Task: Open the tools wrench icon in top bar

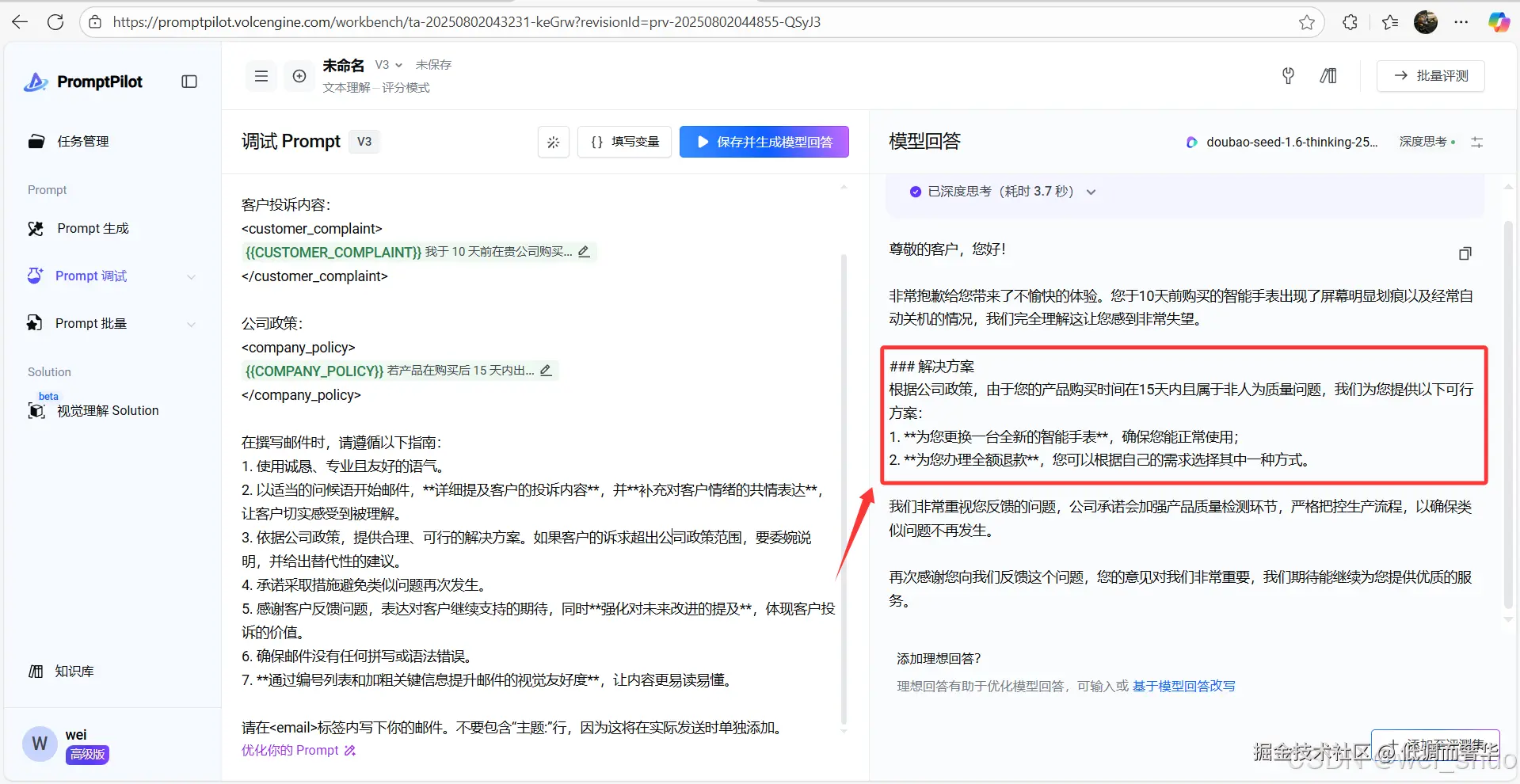Action: 1287,76
